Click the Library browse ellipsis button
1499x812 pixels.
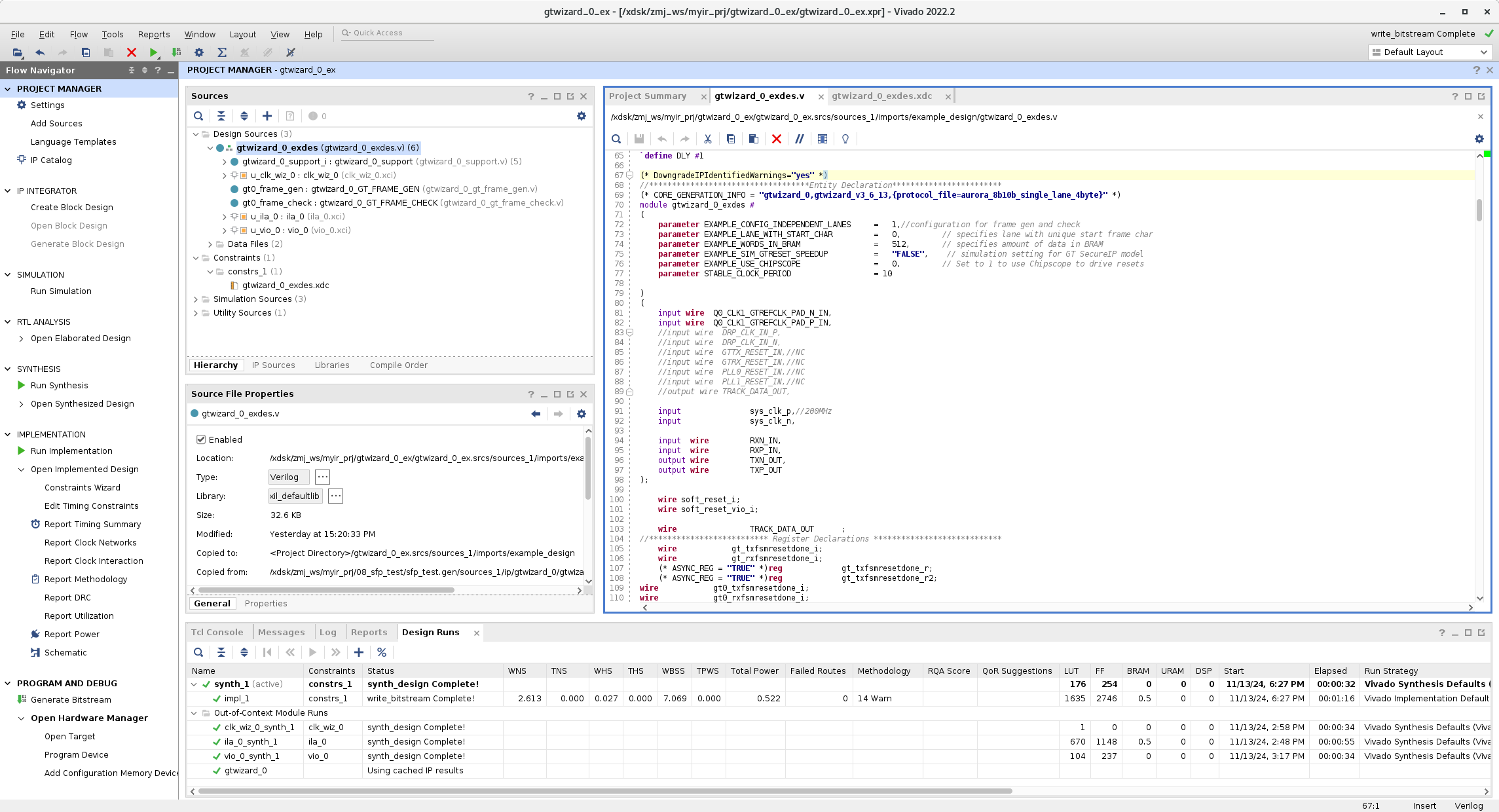coord(336,496)
